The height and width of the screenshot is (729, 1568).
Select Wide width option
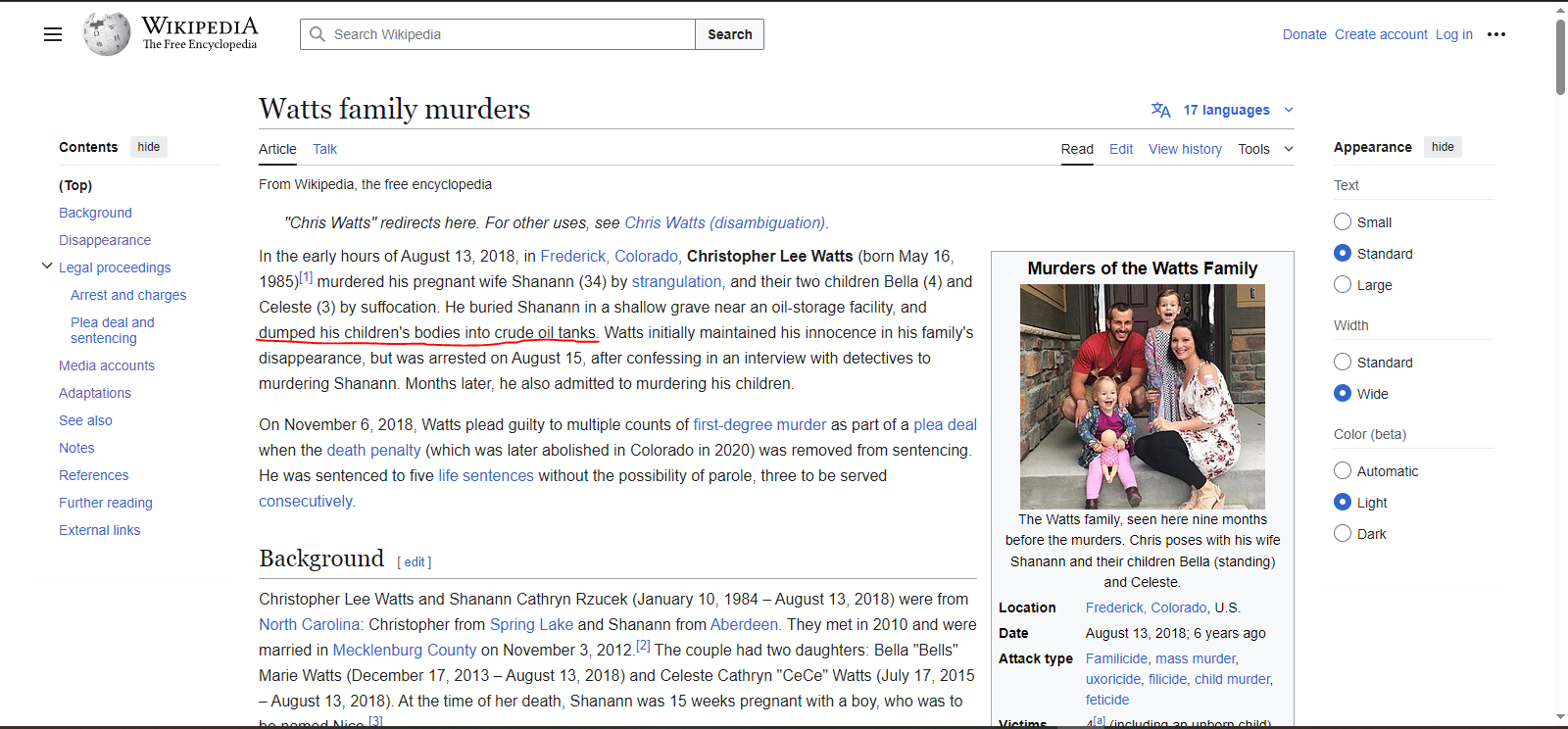coord(1343,394)
